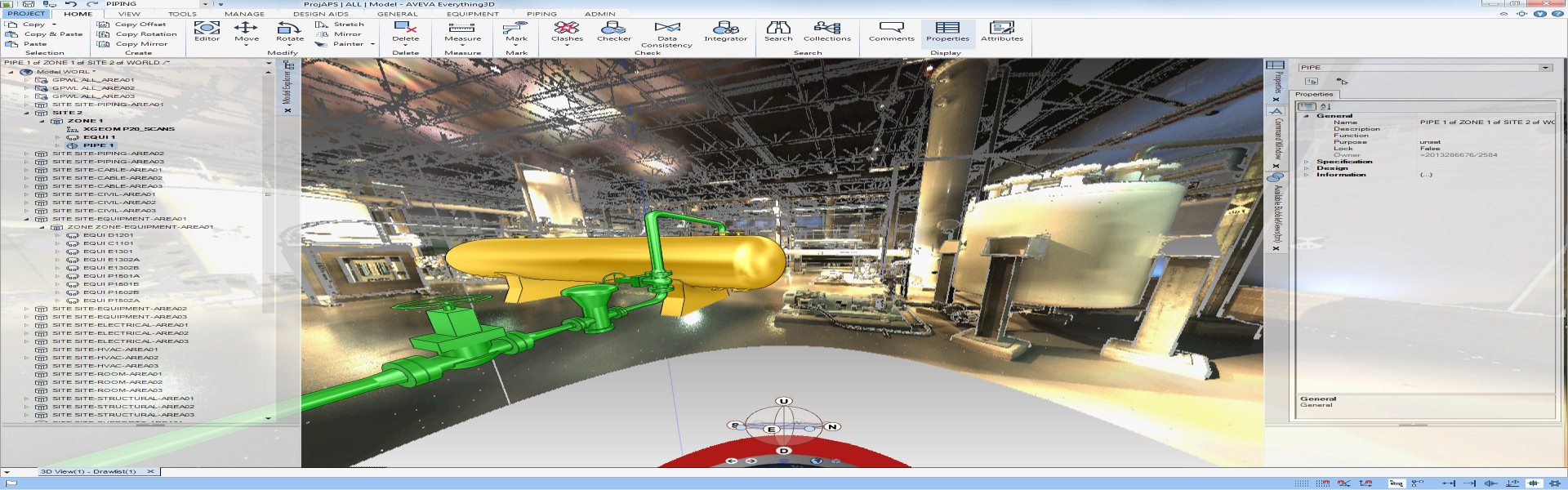Open the PIPE element type dropdown

[x=1545, y=68]
